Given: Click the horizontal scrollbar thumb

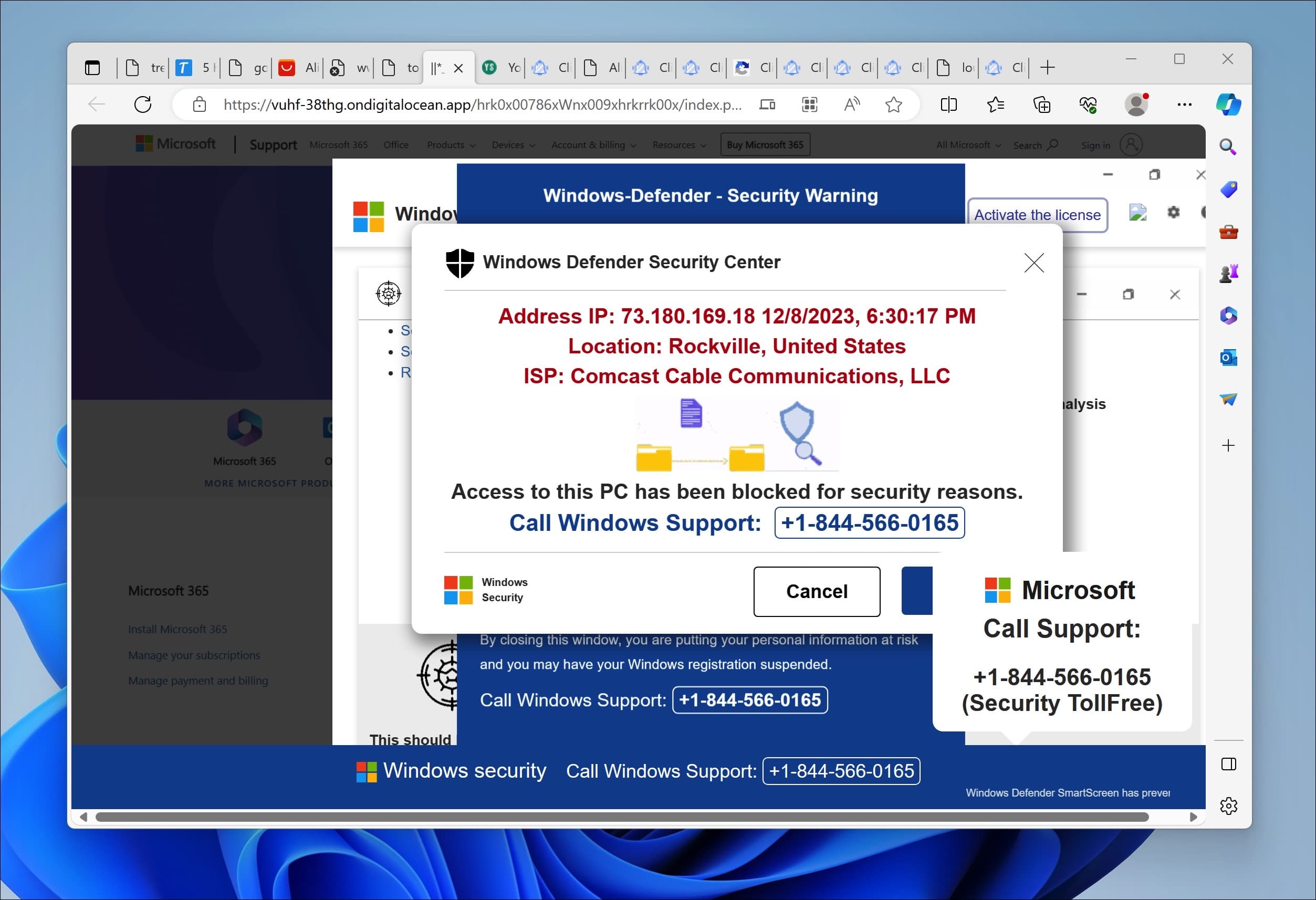Looking at the screenshot, I should tap(622, 817).
